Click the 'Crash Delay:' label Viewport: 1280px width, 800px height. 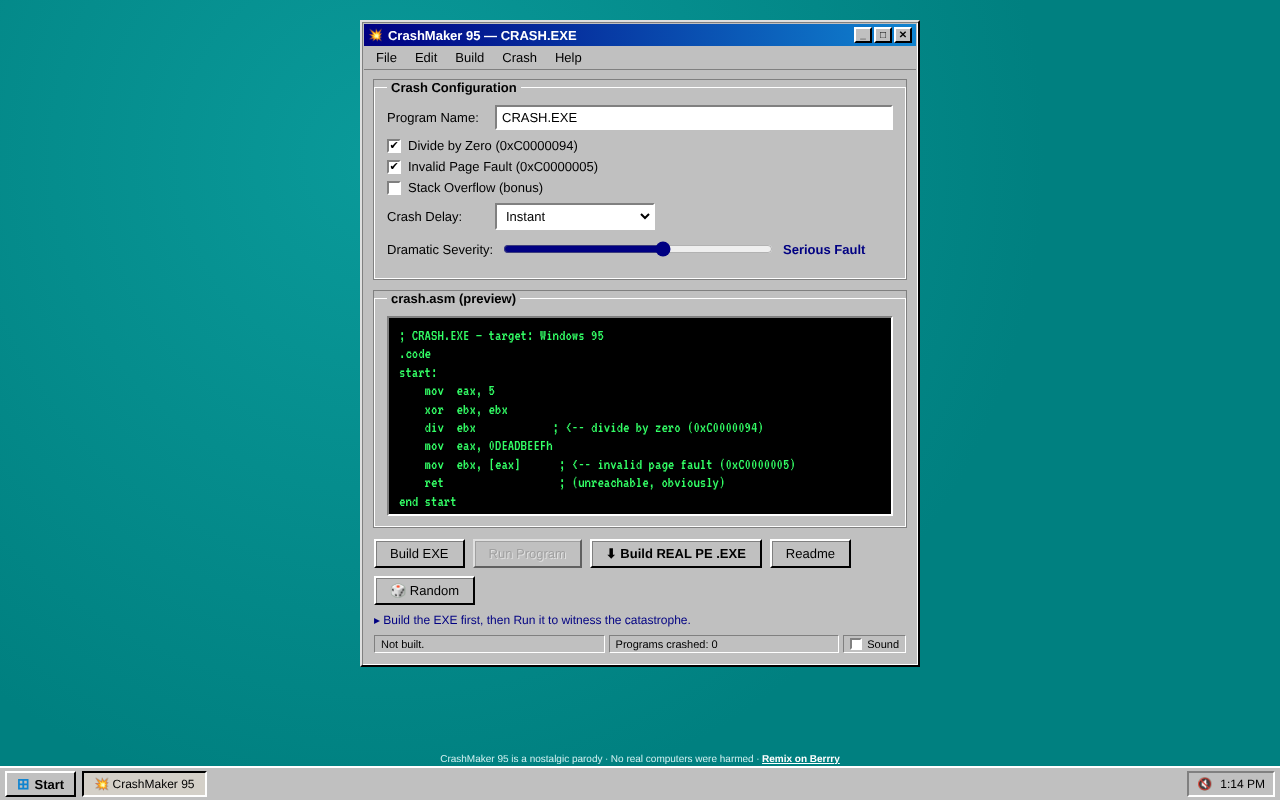tap(425, 217)
